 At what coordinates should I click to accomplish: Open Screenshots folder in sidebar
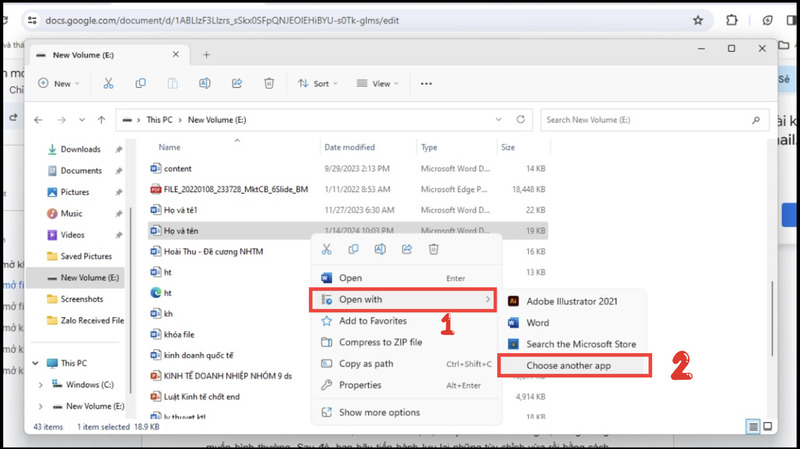coord(76,300)
